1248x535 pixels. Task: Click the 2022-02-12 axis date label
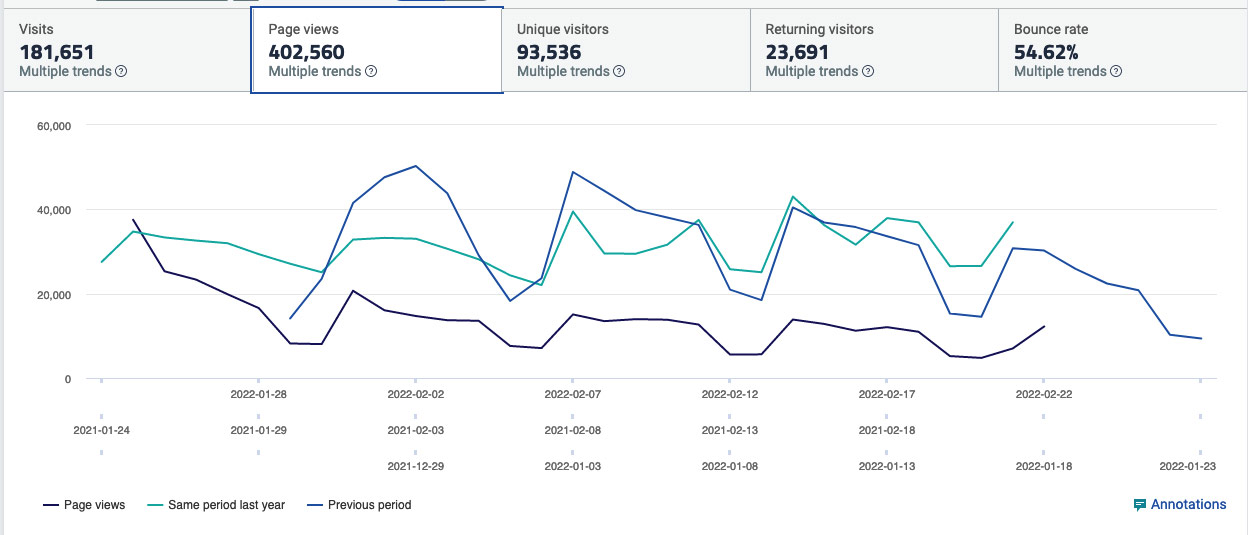[x=730, y=395]
